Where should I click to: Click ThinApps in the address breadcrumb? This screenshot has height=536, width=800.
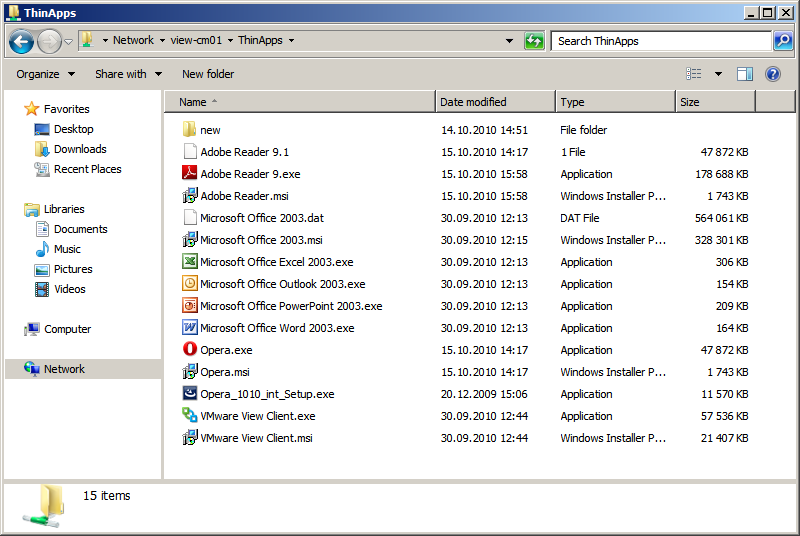[x=260, y=40]
